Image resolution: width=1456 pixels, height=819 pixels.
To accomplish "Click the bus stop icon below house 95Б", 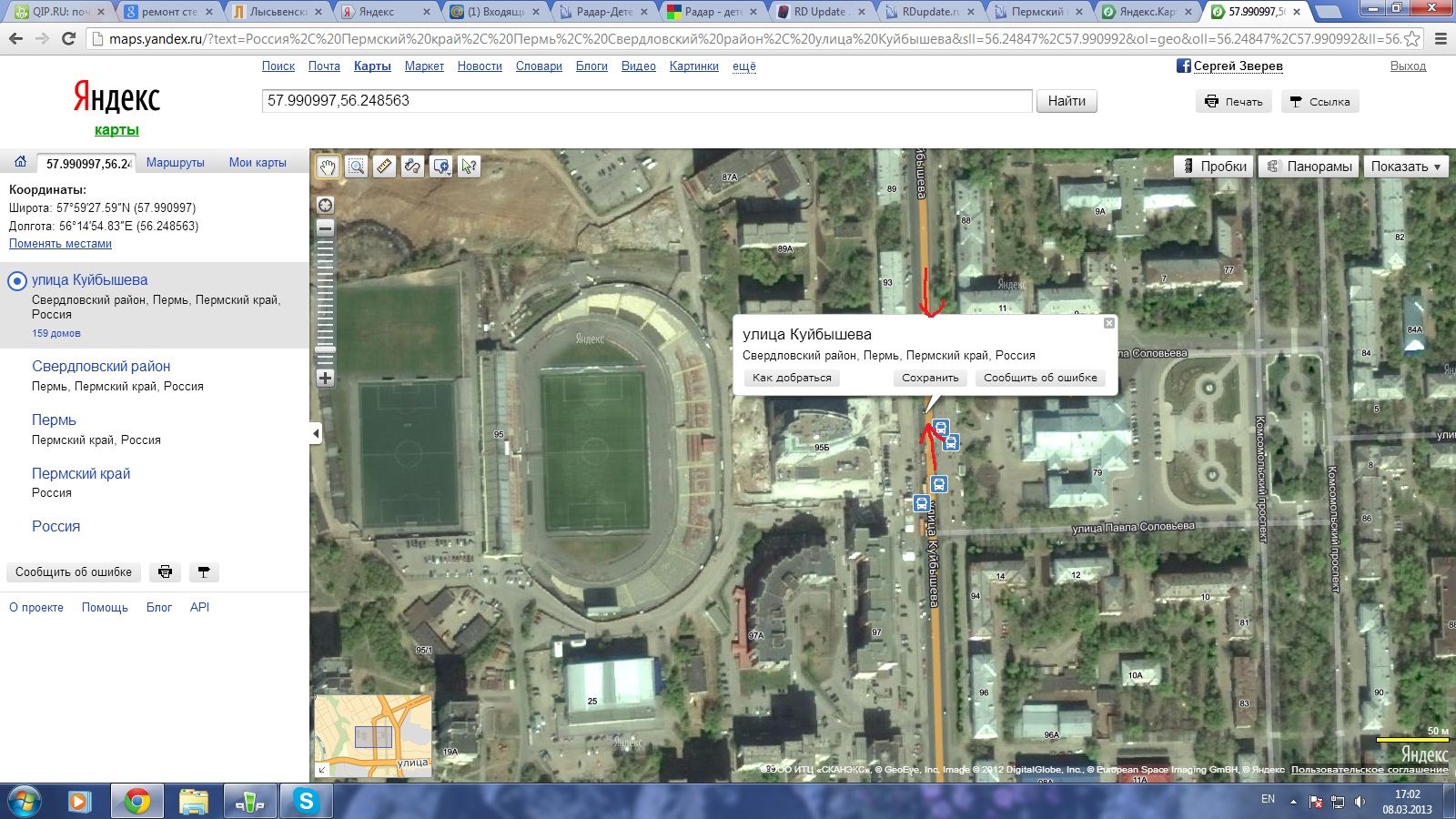I will point(921,503).
